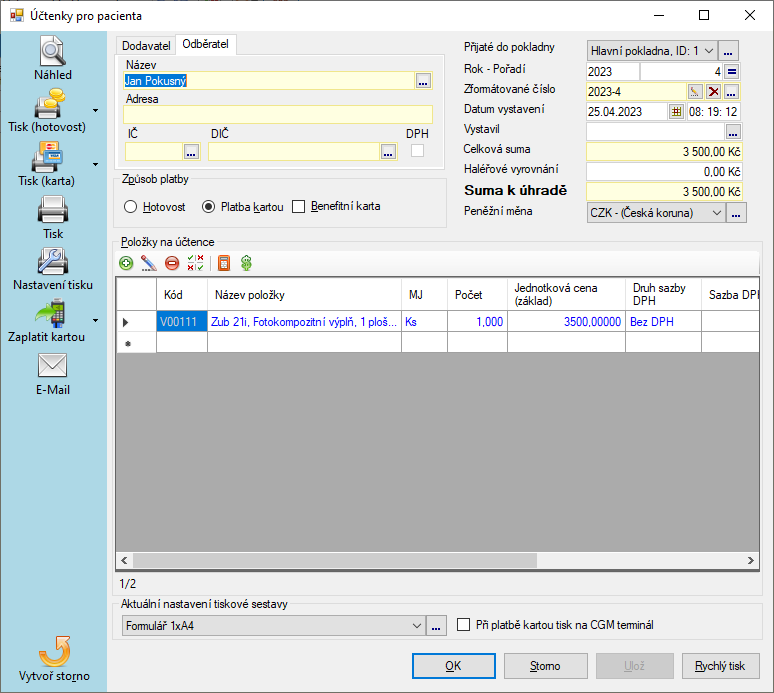
Task: Click into the Adresa input field
Action: [x=278, y=115]
